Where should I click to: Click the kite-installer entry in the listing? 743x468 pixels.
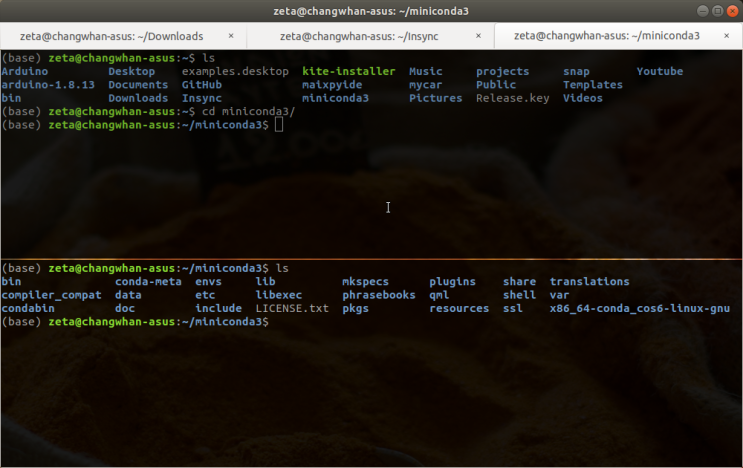(348, 72)
